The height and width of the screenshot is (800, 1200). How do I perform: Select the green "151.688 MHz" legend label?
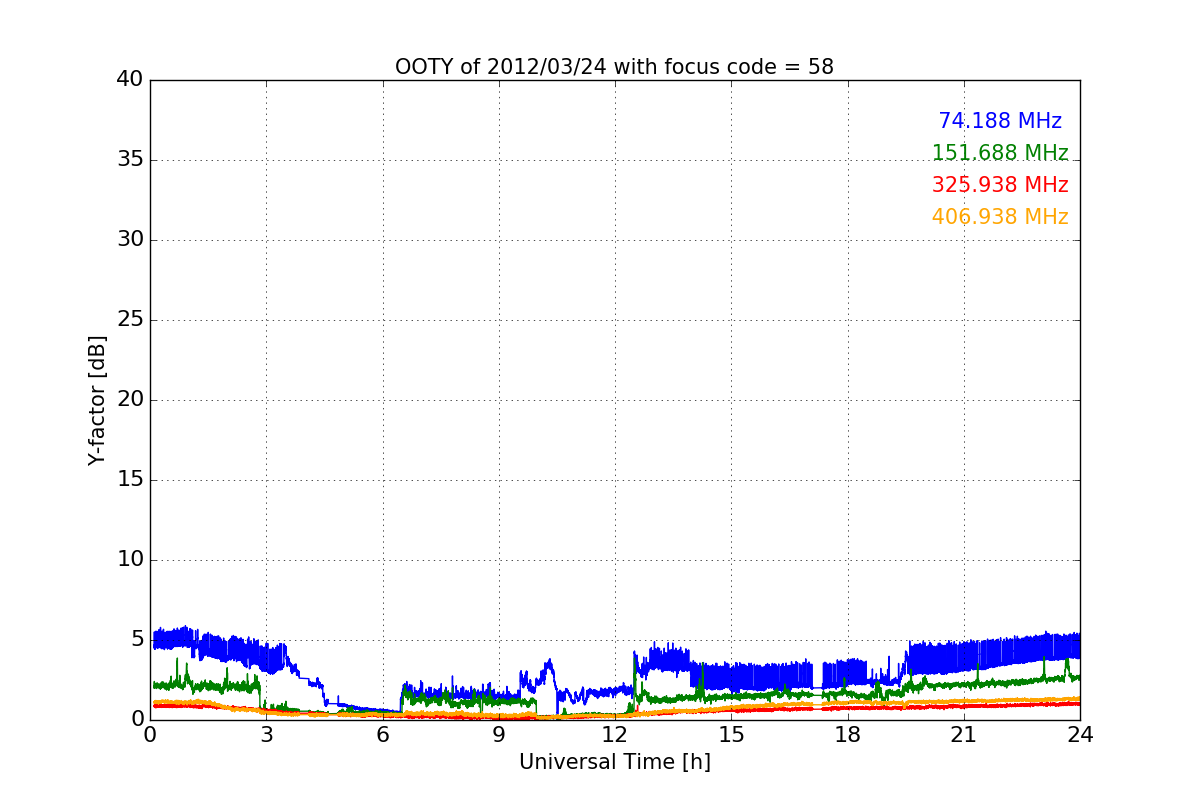[x=1000, y=153]
